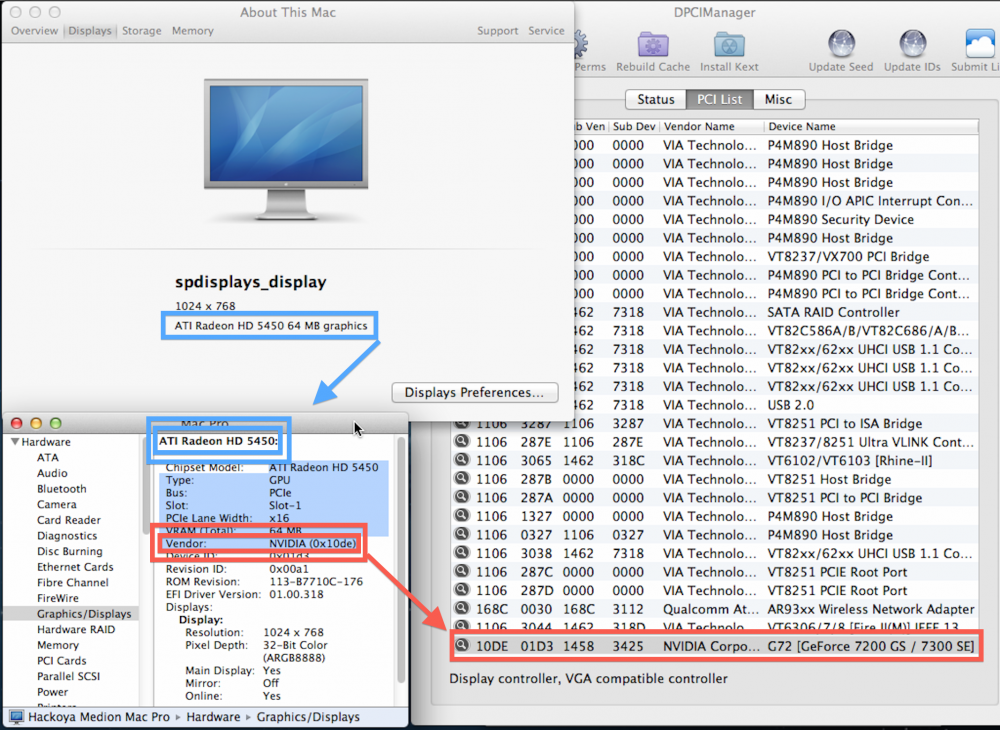Viewport: 1000px width, 730px height.
Task: Switch to the Storage tab
Action: [142, 31]
